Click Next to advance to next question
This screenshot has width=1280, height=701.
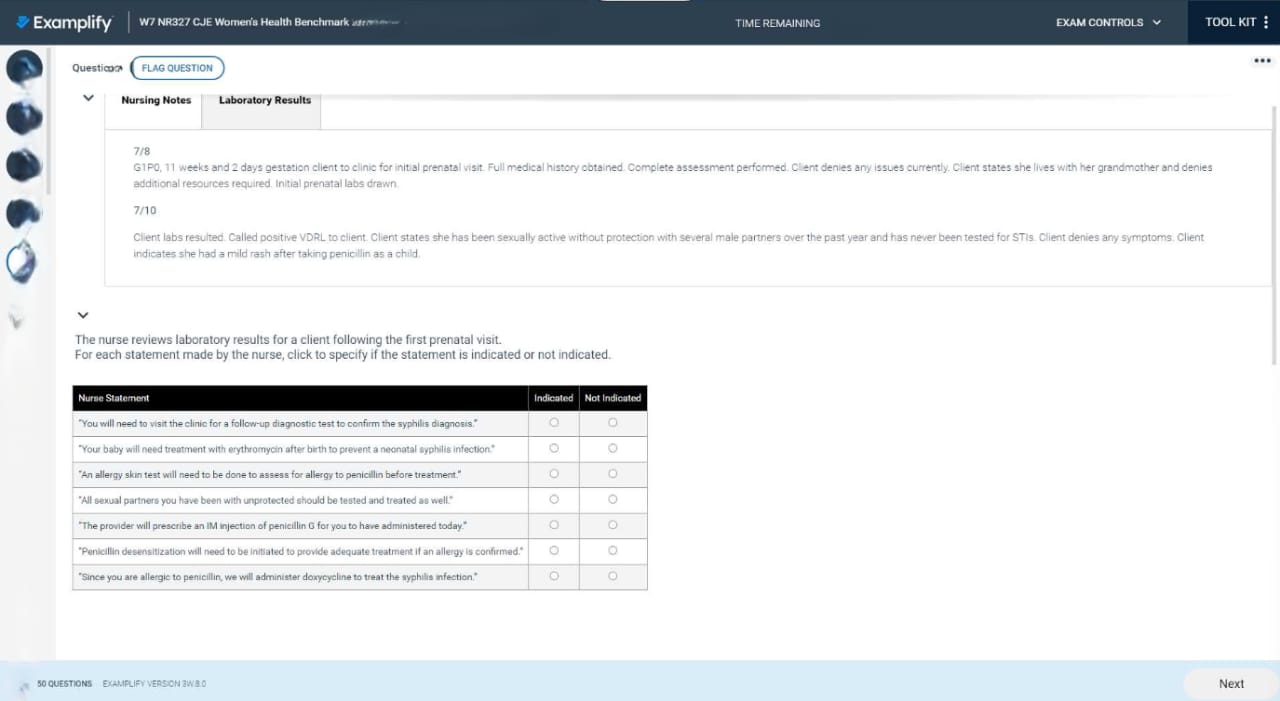point(1231,684)
